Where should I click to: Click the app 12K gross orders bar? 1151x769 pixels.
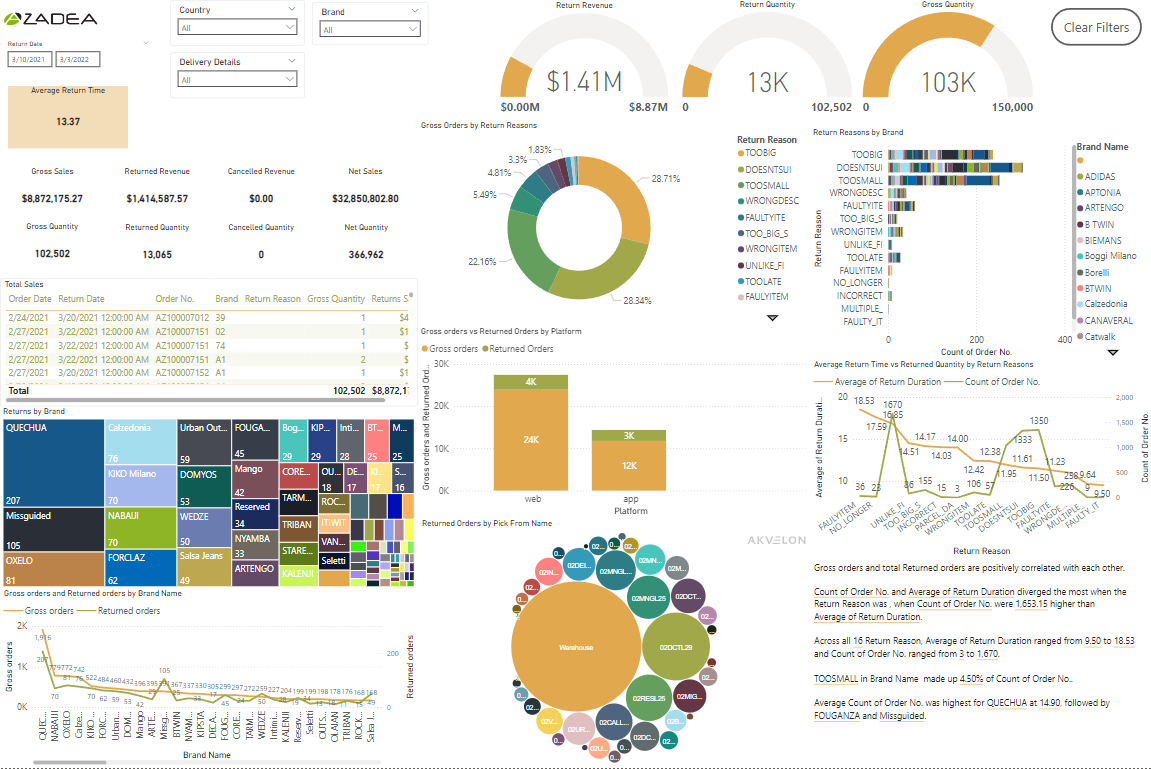click(x=629, y=465)
